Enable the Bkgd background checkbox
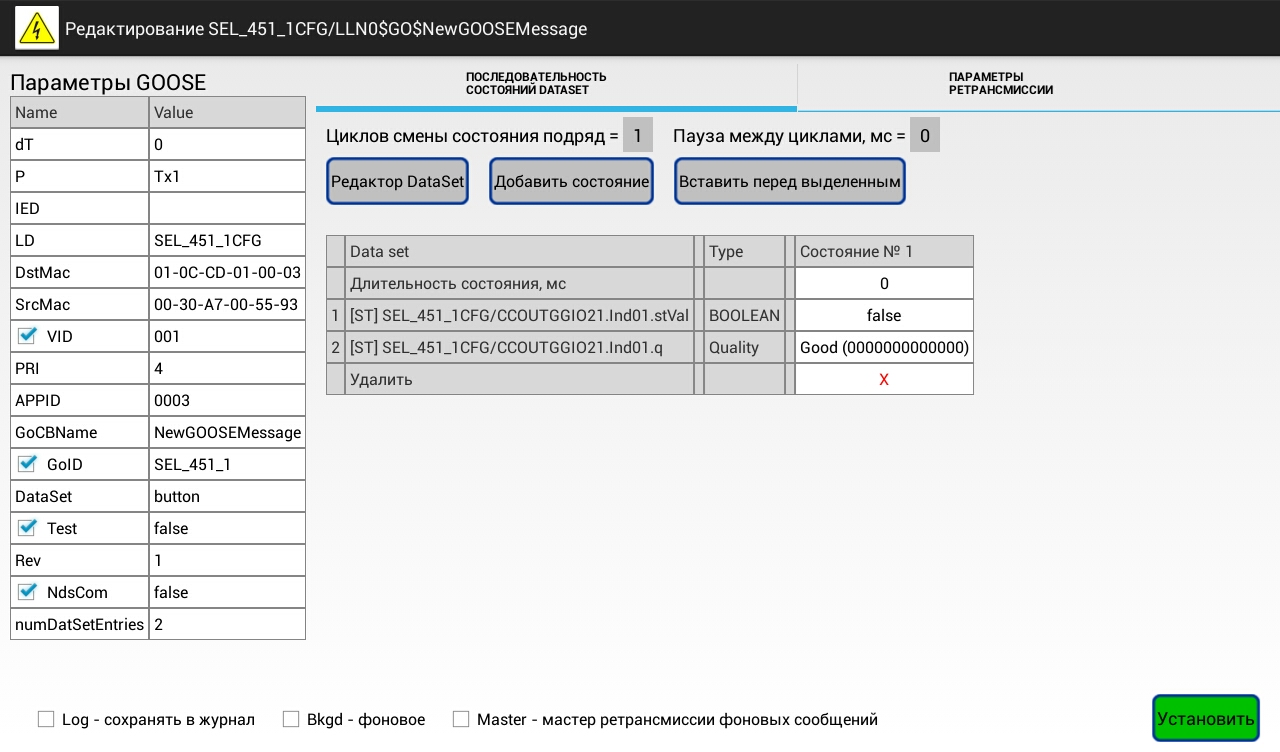This screenshot has width=1280, height=752. pyautogui.click(x=291, y=719)
